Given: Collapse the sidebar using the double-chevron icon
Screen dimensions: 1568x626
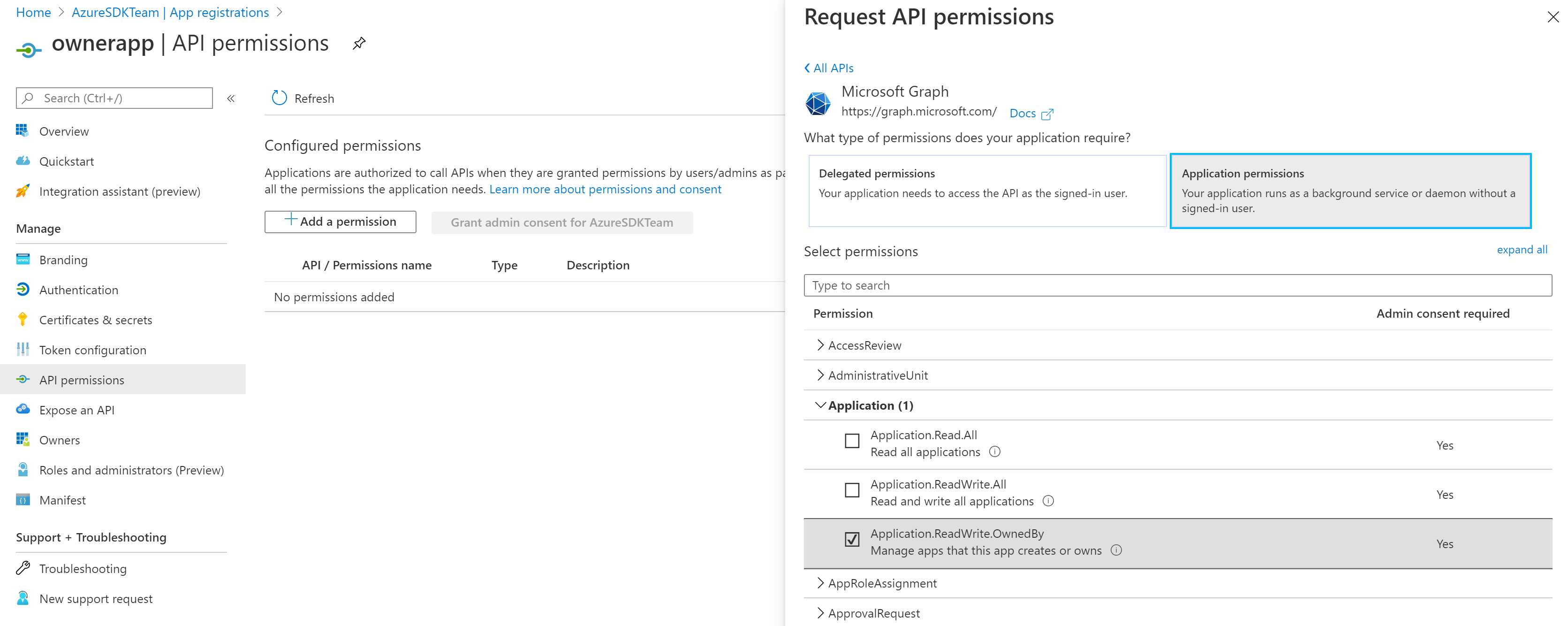Looking at the screenshot, I should click(x=231, y=99).
